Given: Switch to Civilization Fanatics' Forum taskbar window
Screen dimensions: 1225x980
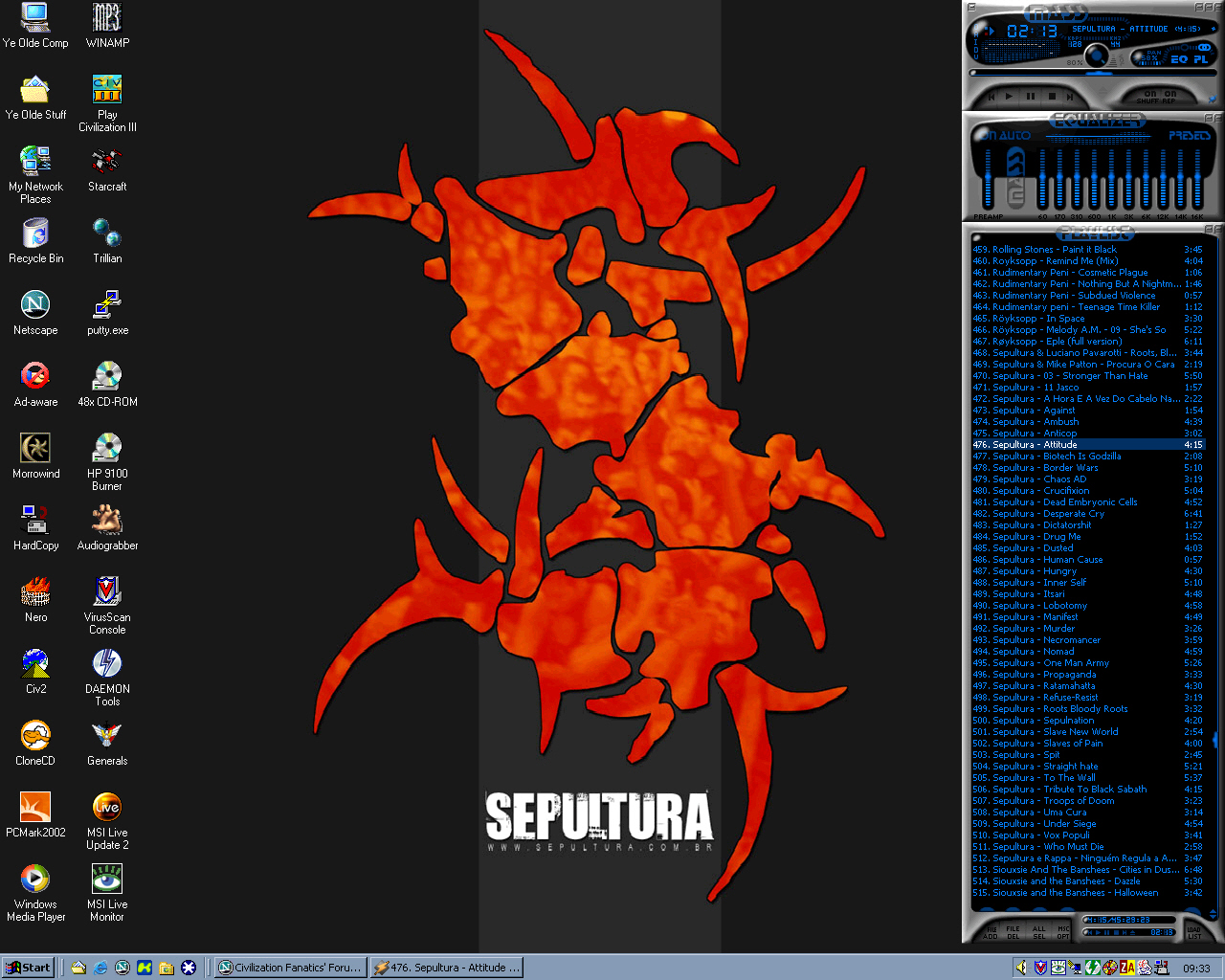Looking at the screenshot, I should [x=290, y=968].
